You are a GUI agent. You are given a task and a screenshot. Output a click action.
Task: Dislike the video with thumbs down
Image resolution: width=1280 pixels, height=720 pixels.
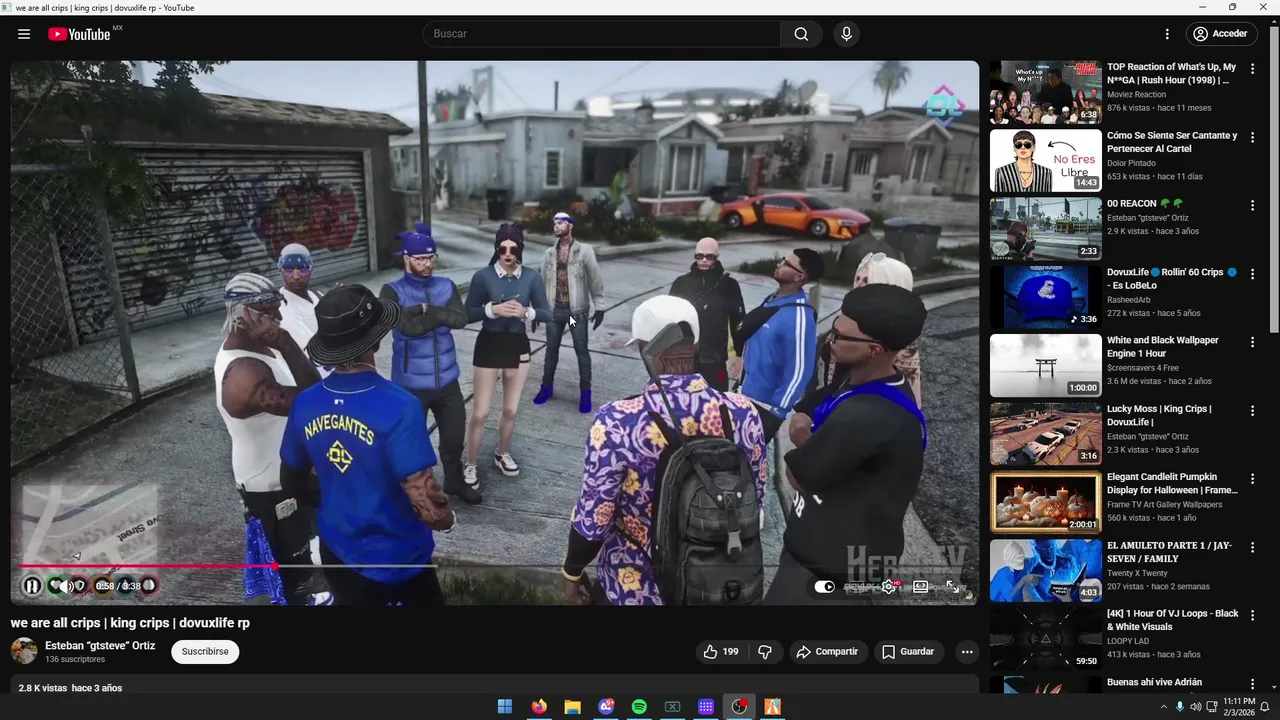pos(765,651)
